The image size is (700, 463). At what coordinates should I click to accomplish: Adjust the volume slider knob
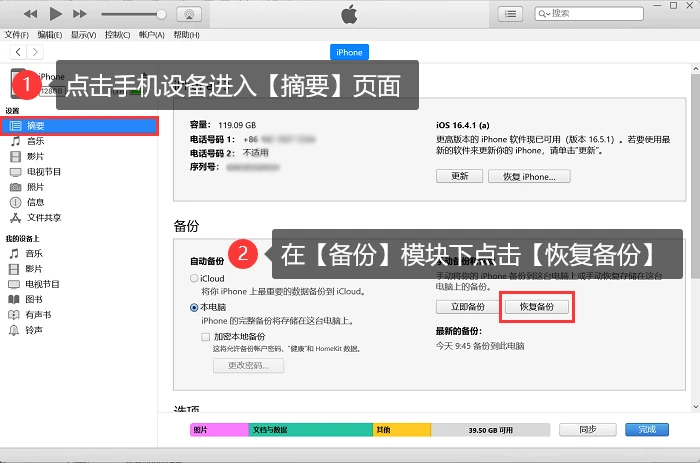161,14
